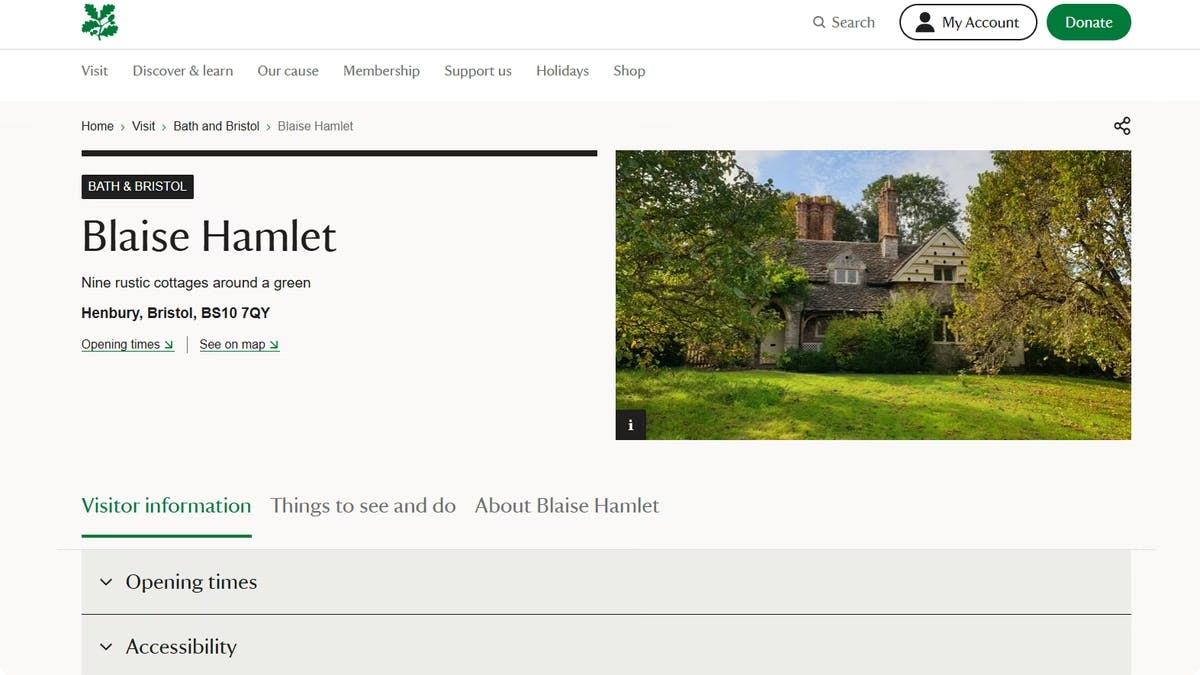
Task: Open the Our cause menu
Action: pyautogui.click(x=288, y=71)
